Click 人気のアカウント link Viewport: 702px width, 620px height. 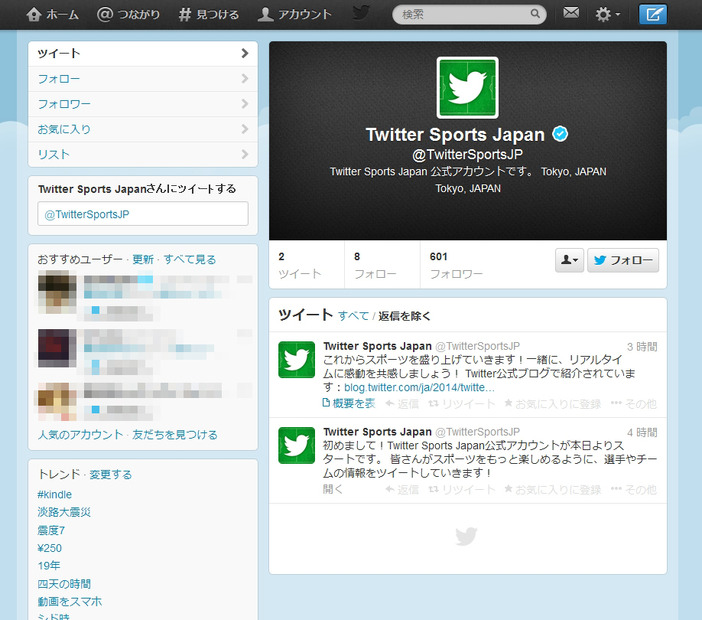tap(80, 435)
